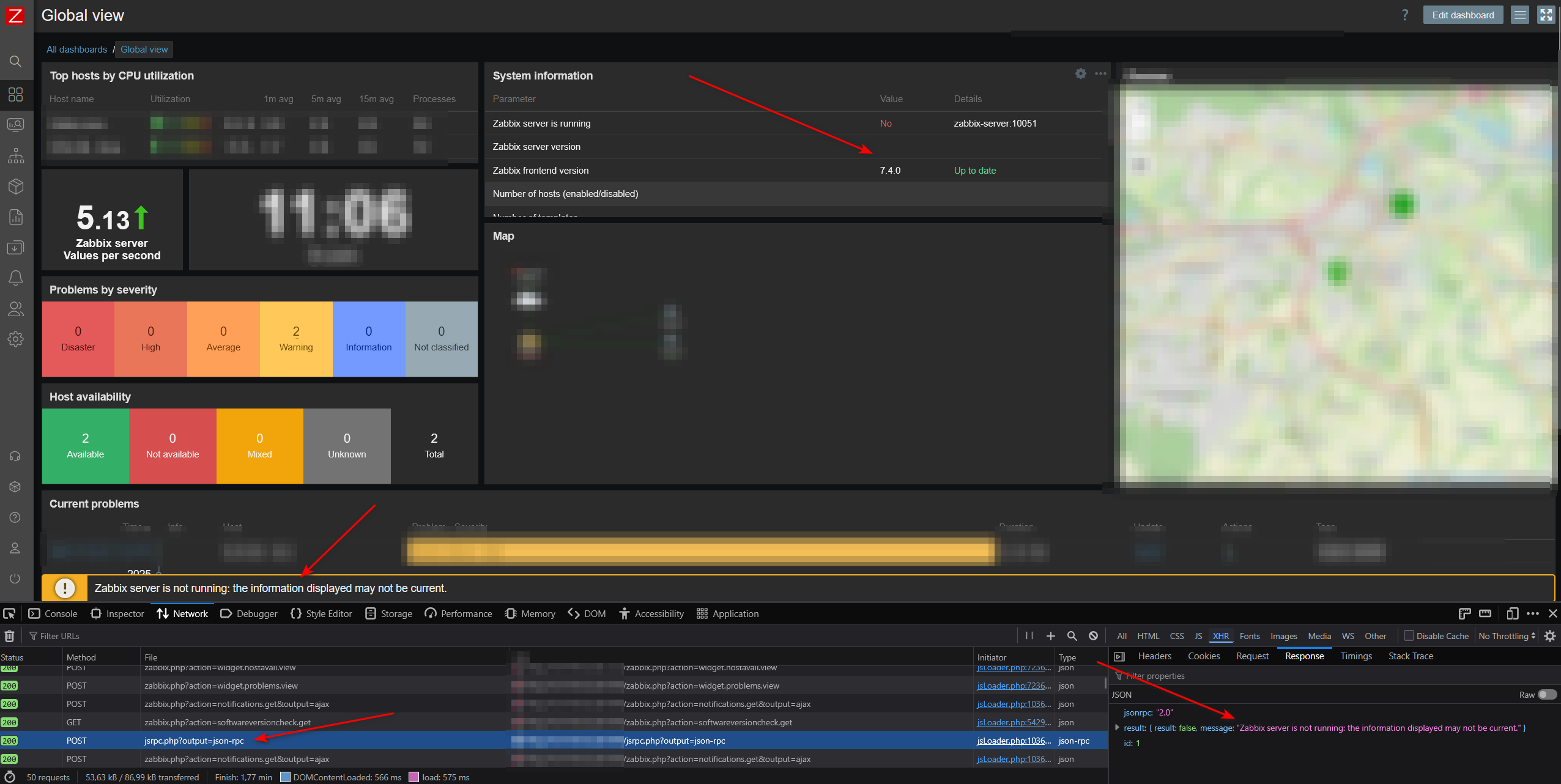Screen dimensions: 1561x784
Task: Open the No Throttling dropdown
Action: click(x=1507, y=636)
